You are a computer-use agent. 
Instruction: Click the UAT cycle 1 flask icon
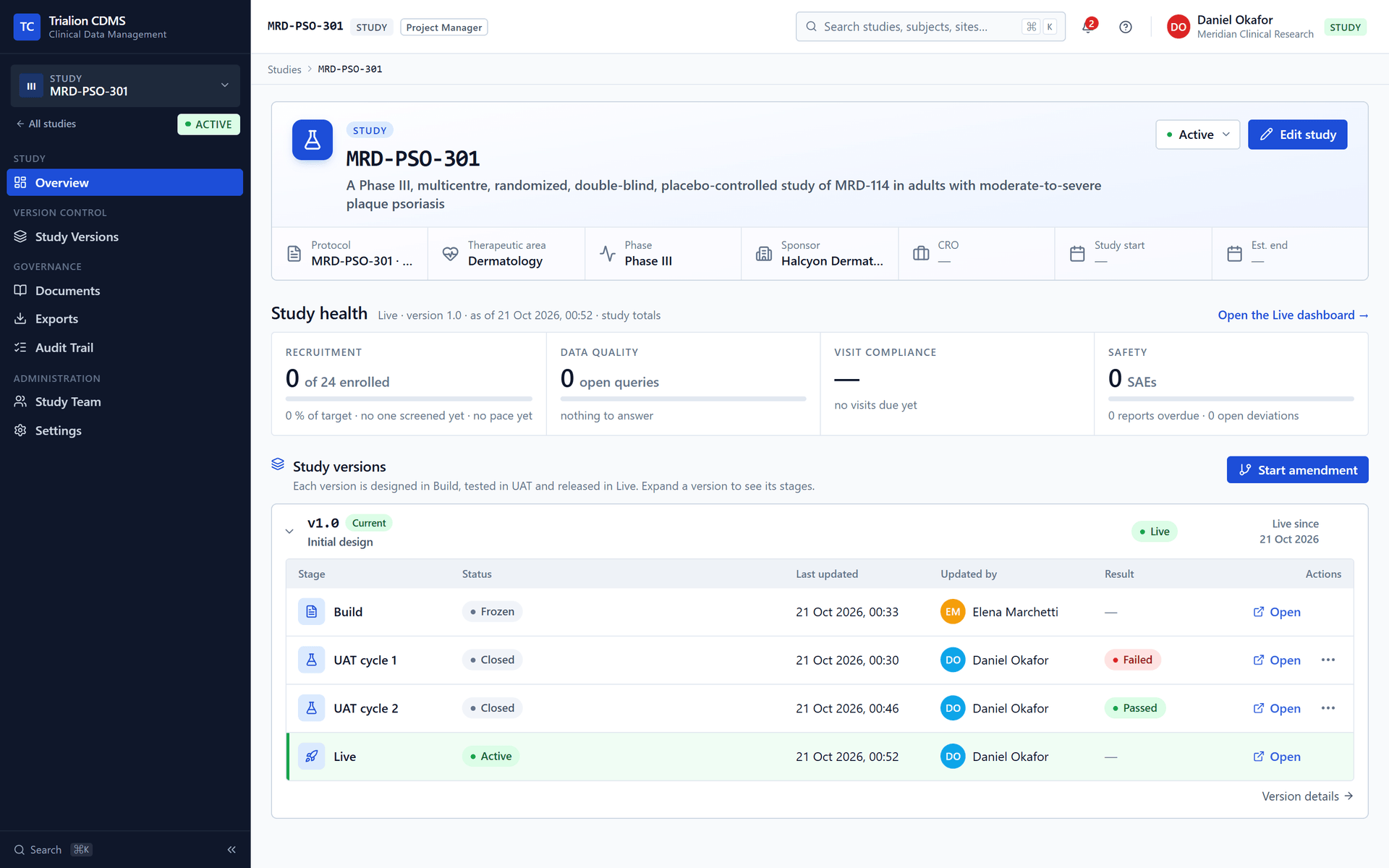(x=311, y=660)
